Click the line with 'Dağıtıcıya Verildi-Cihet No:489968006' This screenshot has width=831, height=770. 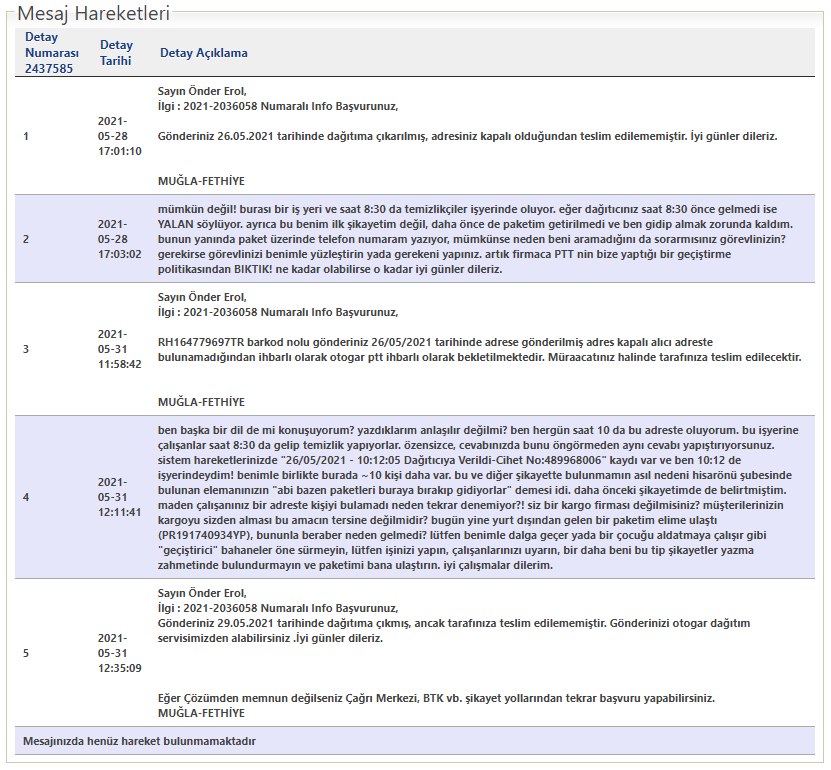(449, 460)
